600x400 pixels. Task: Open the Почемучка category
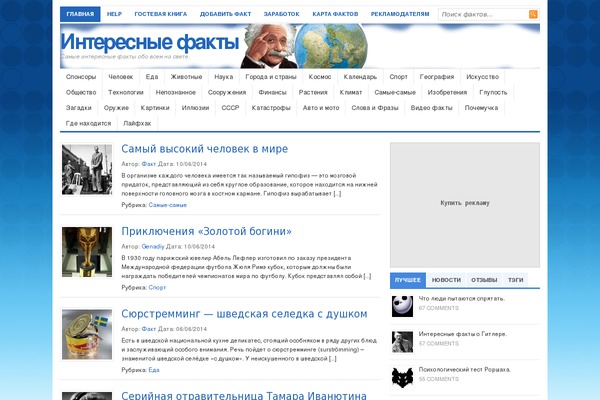pos(481,108)
